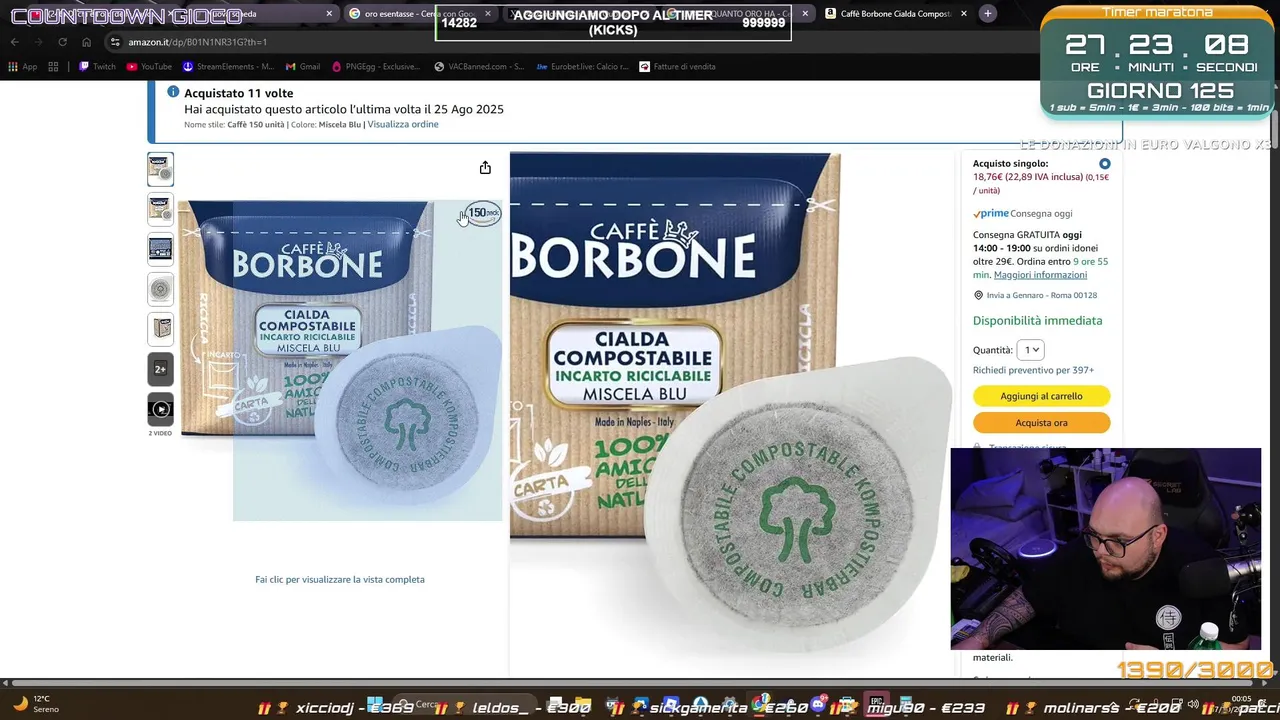Click the 150 pcs badge on product image
This screenshot has width=1280, height=720.
[483, 213]
